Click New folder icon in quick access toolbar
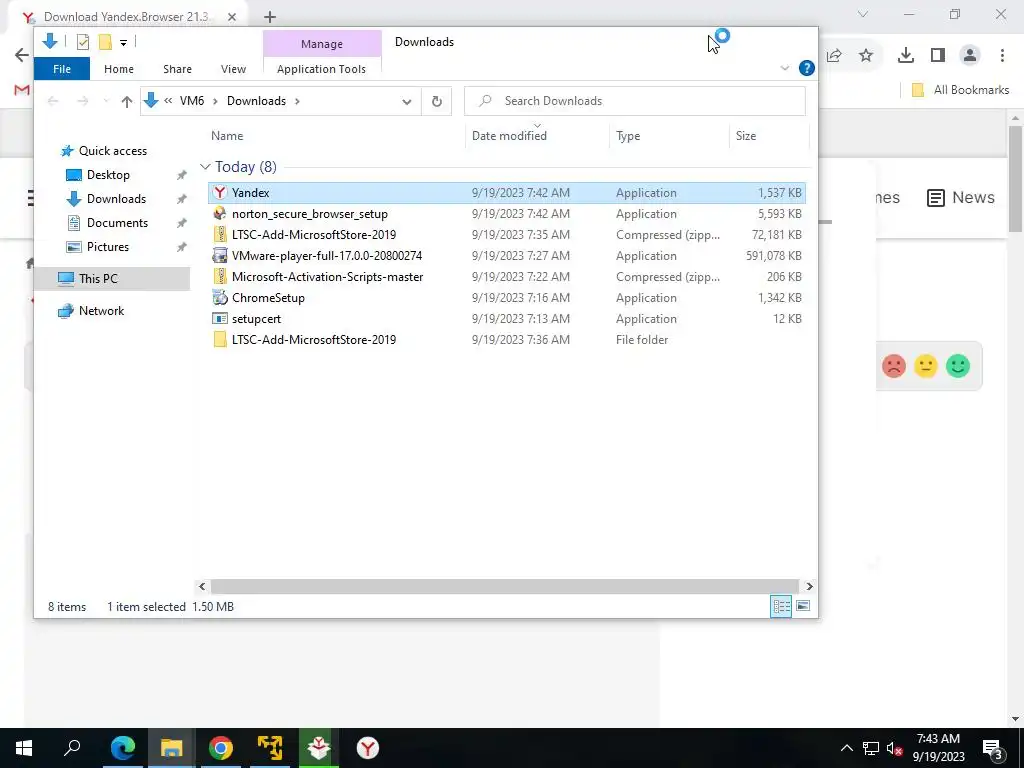 click(x=105, y=42)
